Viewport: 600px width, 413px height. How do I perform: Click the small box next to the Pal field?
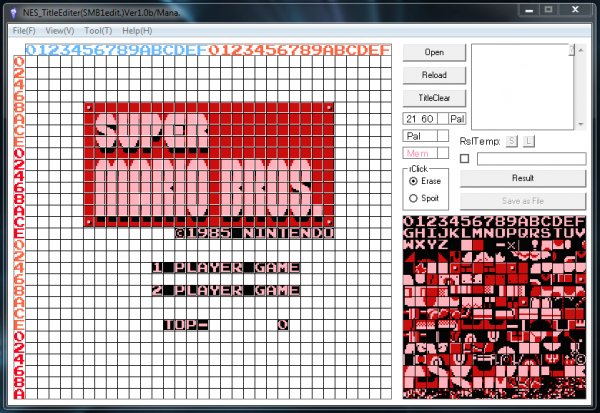[x=443, y=136]
